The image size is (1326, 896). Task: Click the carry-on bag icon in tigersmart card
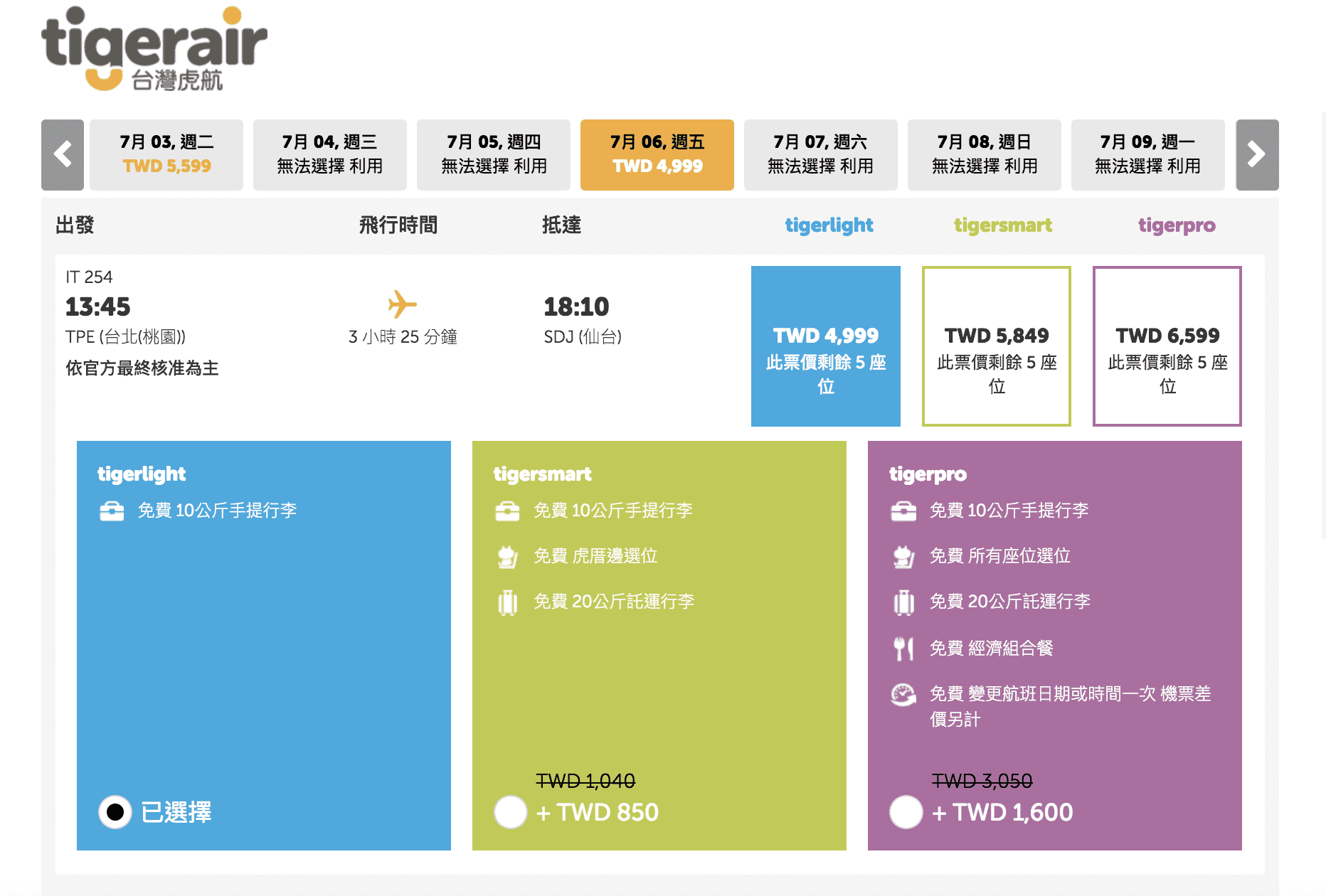[507, 511]
